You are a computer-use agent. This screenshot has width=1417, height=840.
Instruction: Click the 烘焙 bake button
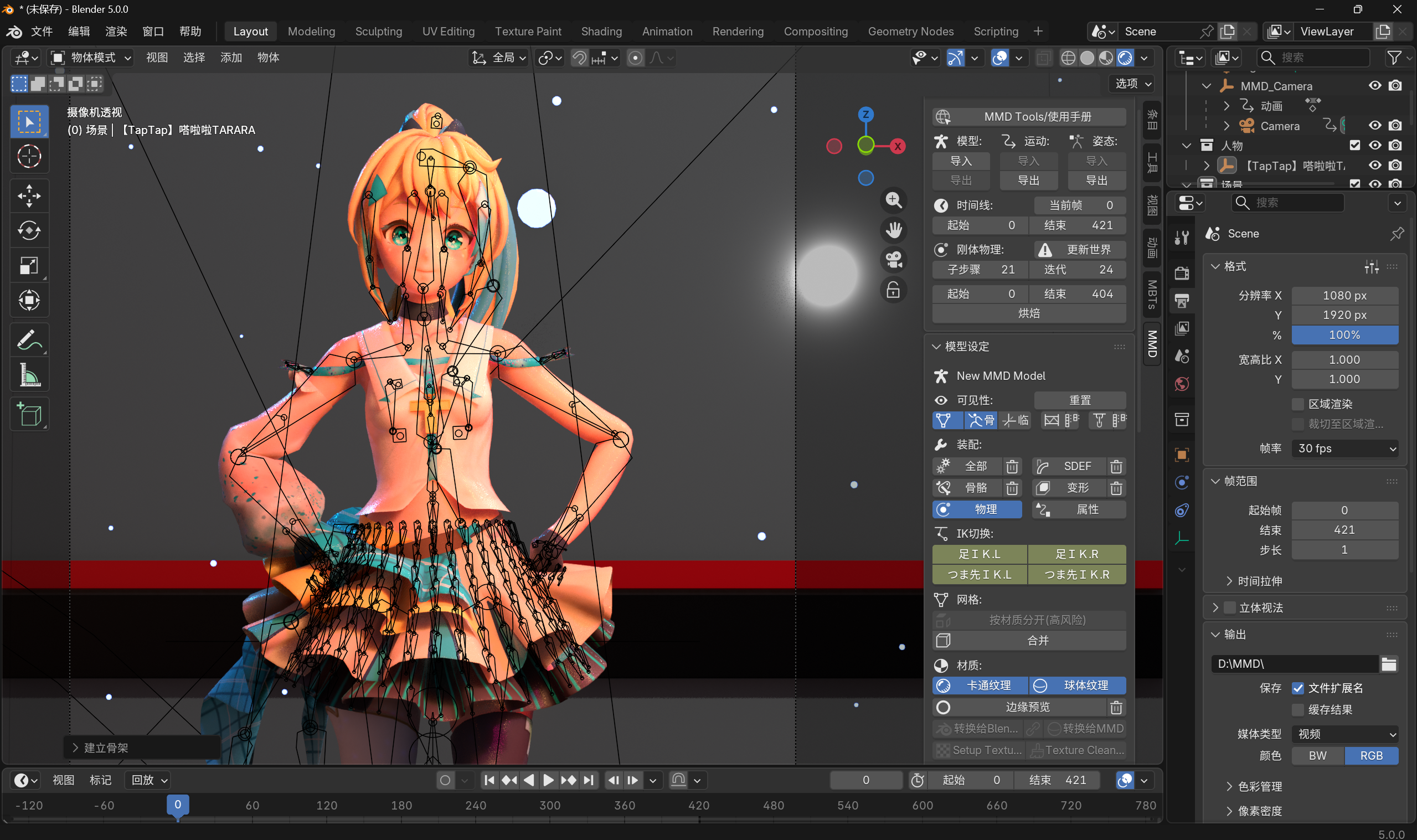pos(1029,313)
